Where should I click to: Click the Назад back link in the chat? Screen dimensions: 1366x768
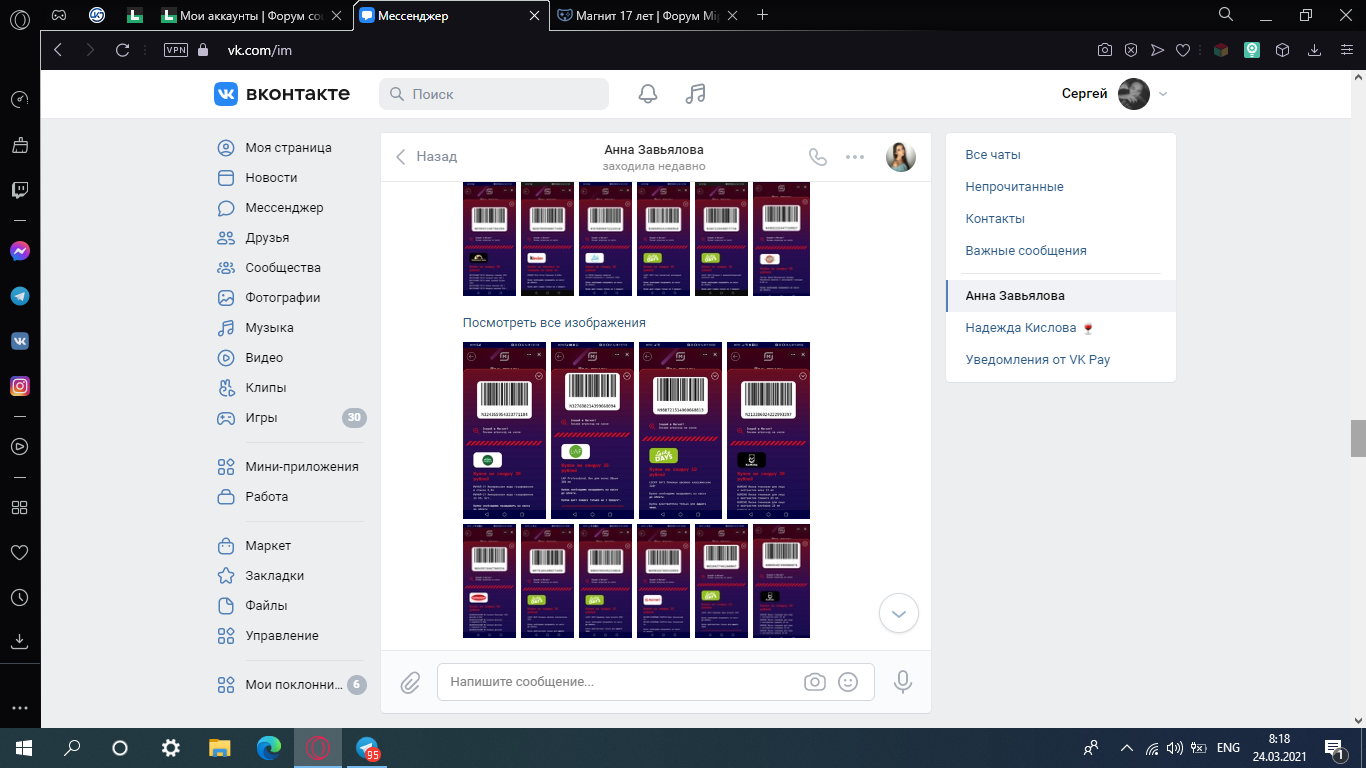426,156
